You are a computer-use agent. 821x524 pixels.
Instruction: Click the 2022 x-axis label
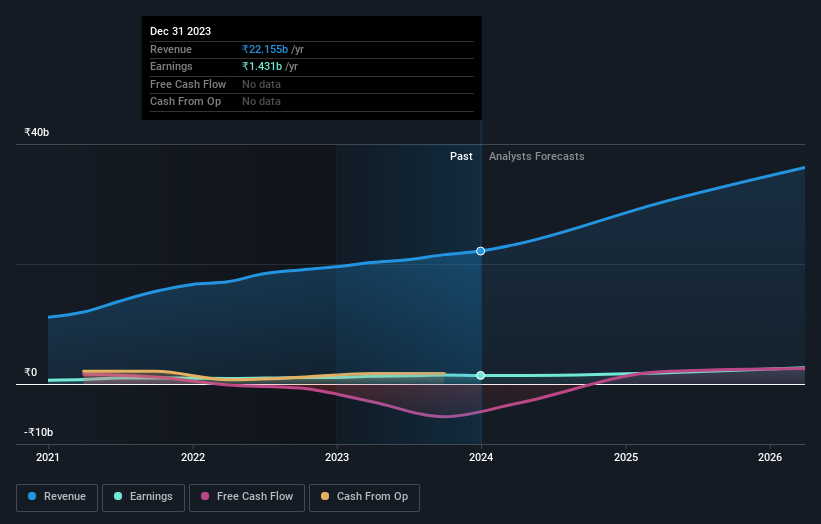(x=193, y=457)
